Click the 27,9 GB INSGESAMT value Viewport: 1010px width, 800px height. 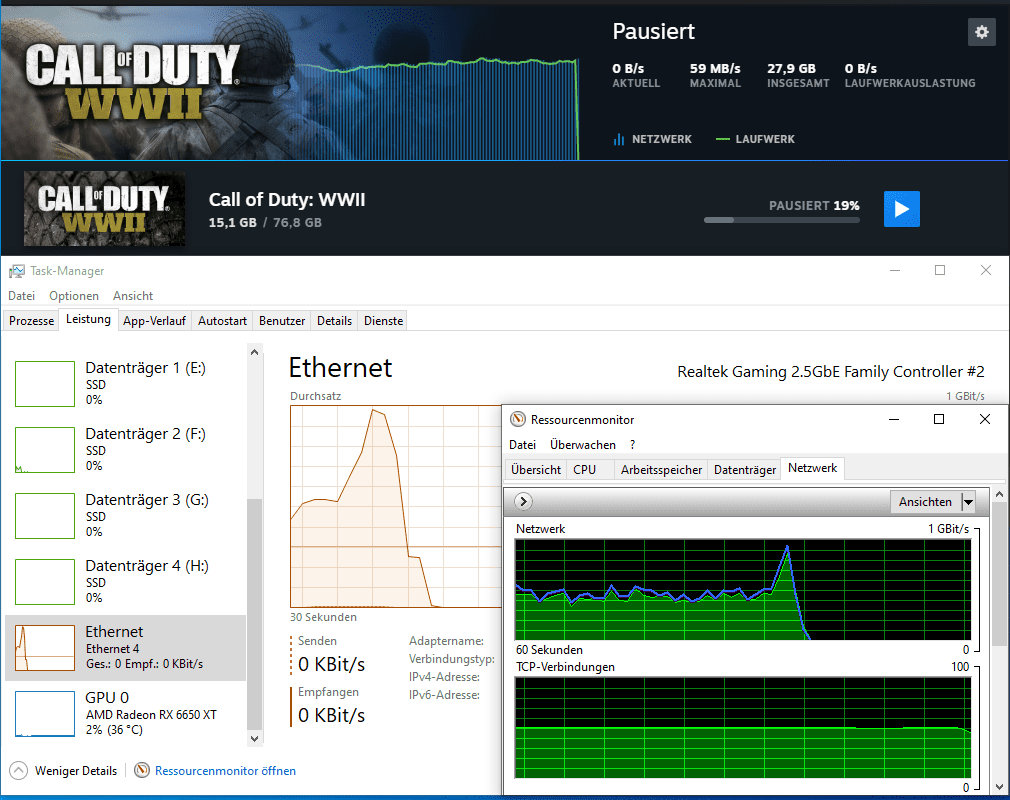[791, 69]
